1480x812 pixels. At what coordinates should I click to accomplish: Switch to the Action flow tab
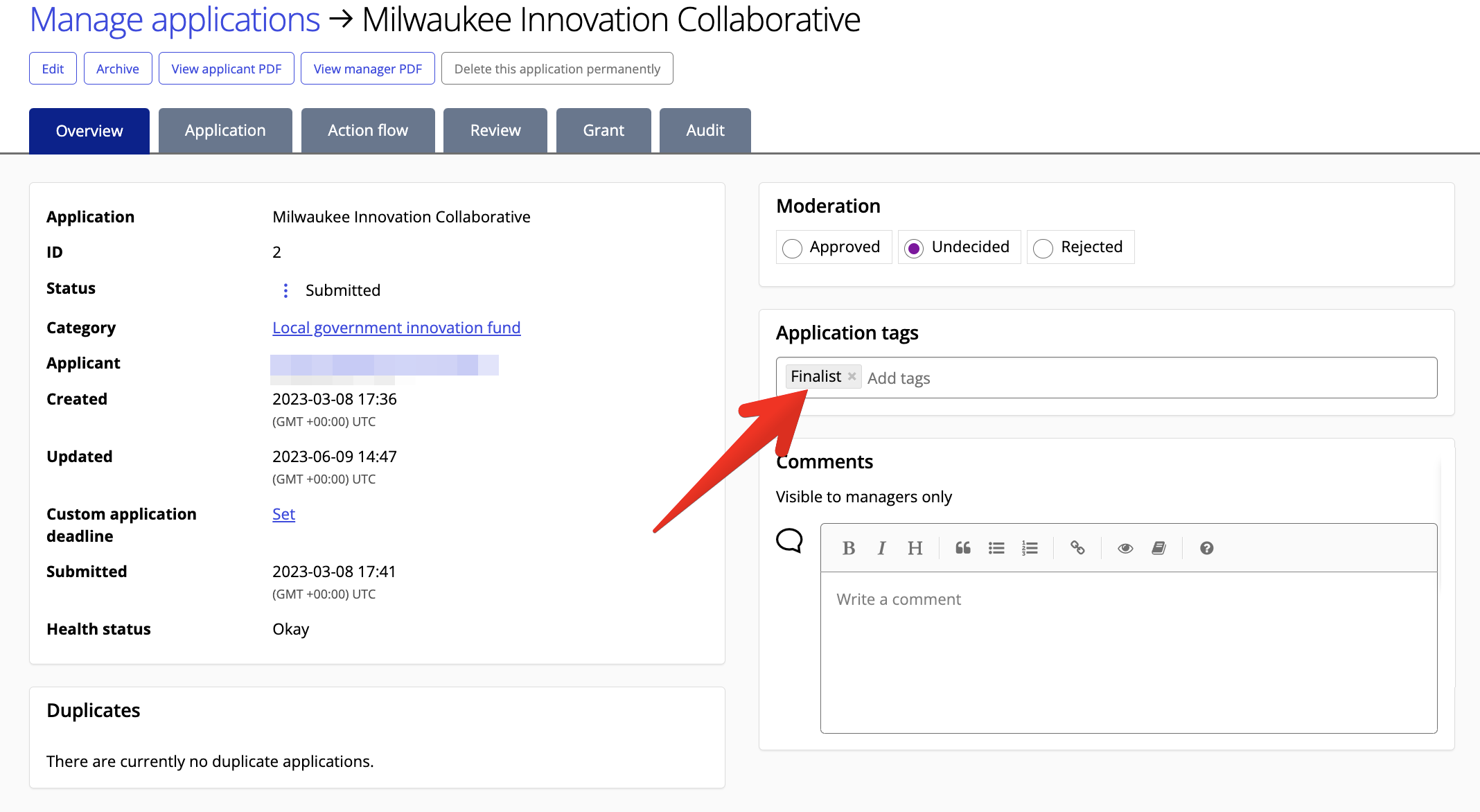[368, 130]
